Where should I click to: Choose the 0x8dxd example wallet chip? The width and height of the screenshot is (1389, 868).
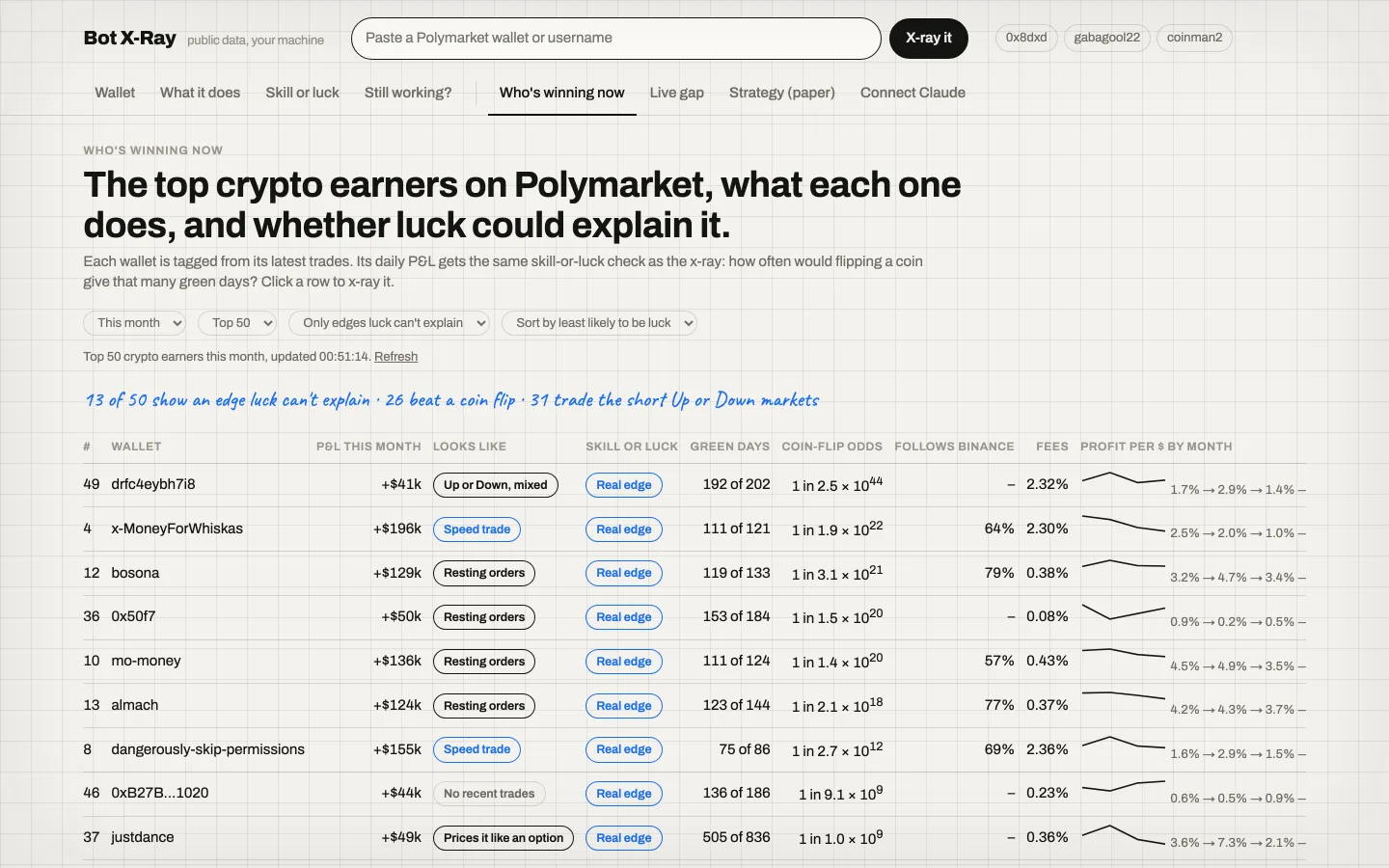1026,38
